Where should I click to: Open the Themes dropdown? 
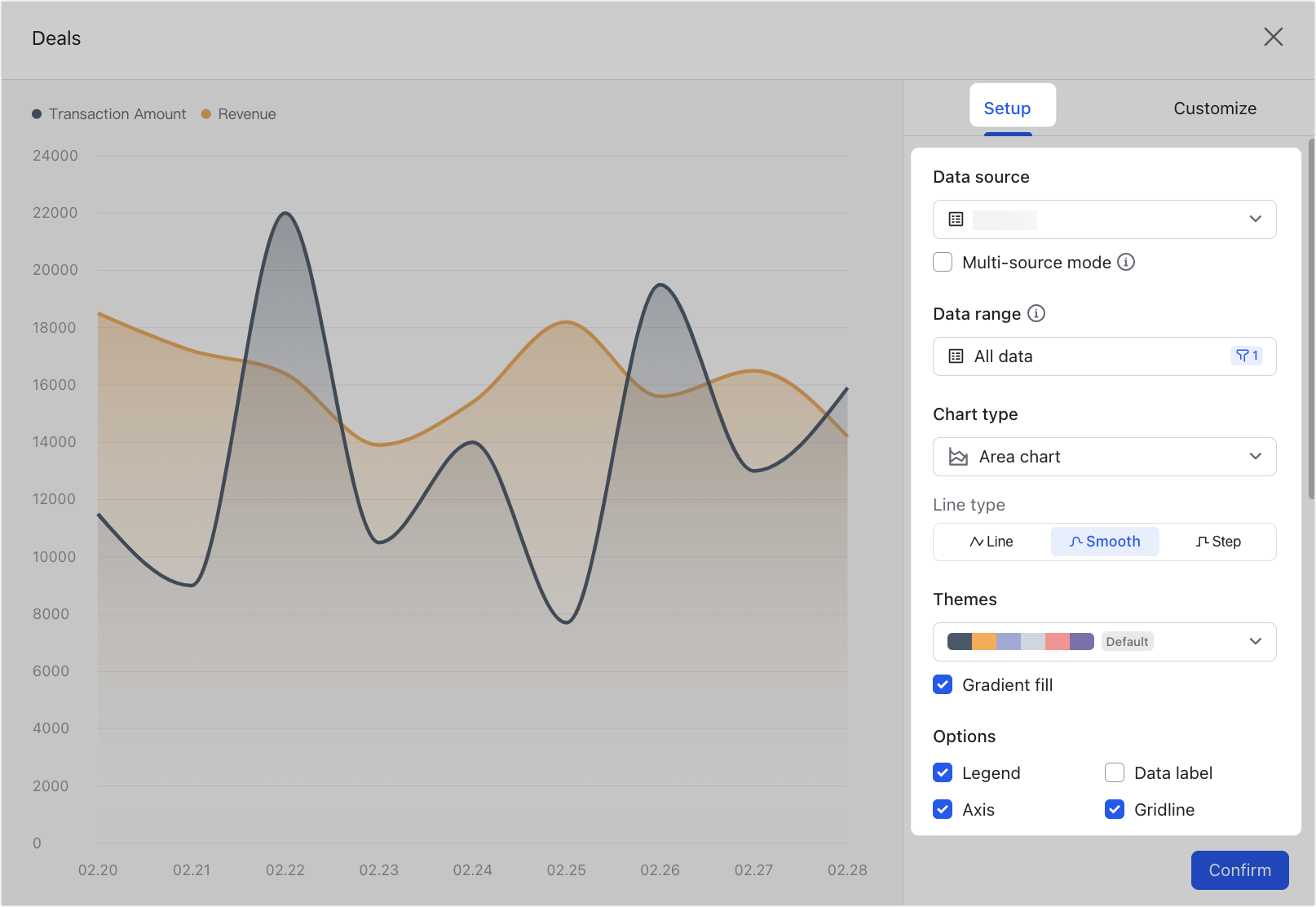tap(1255, 641)
